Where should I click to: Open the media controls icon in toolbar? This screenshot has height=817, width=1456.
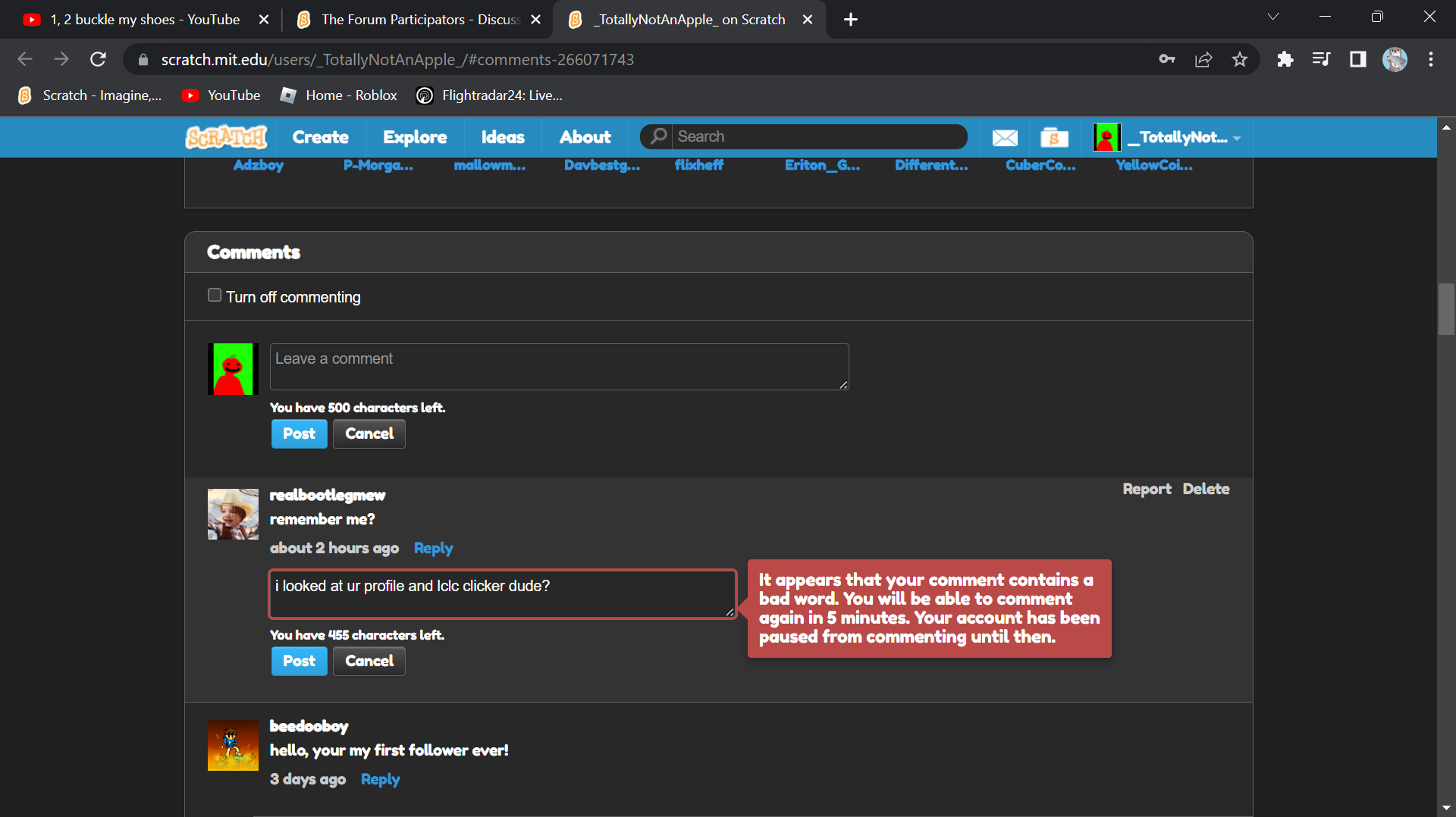pos(1321,59)
